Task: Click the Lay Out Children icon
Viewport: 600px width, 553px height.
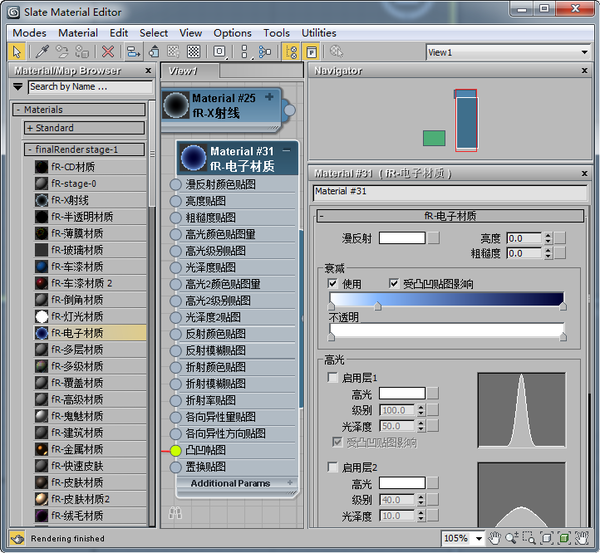Action: (265, 51)
